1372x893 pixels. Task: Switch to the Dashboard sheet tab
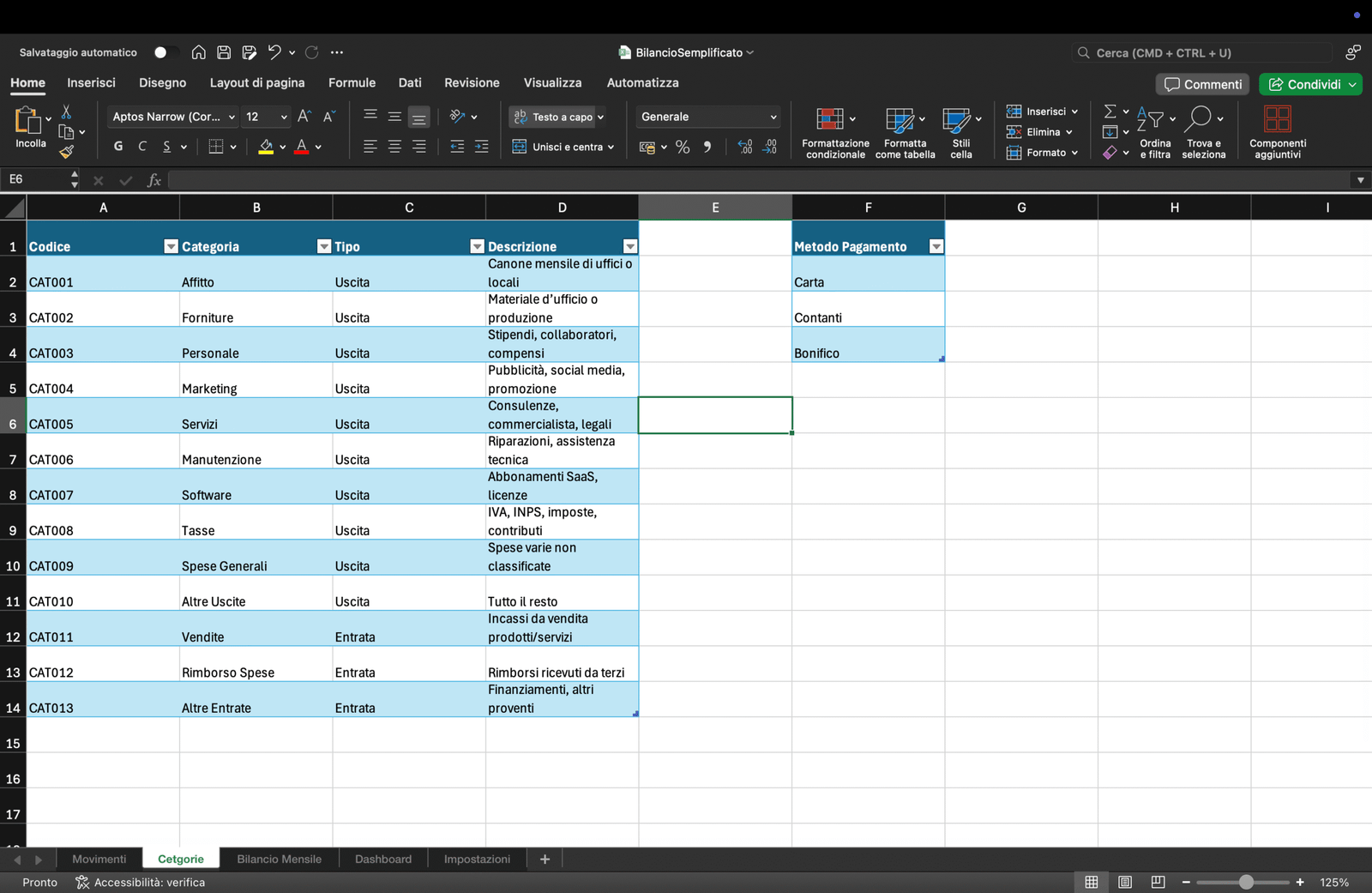[x=383, y=859]
